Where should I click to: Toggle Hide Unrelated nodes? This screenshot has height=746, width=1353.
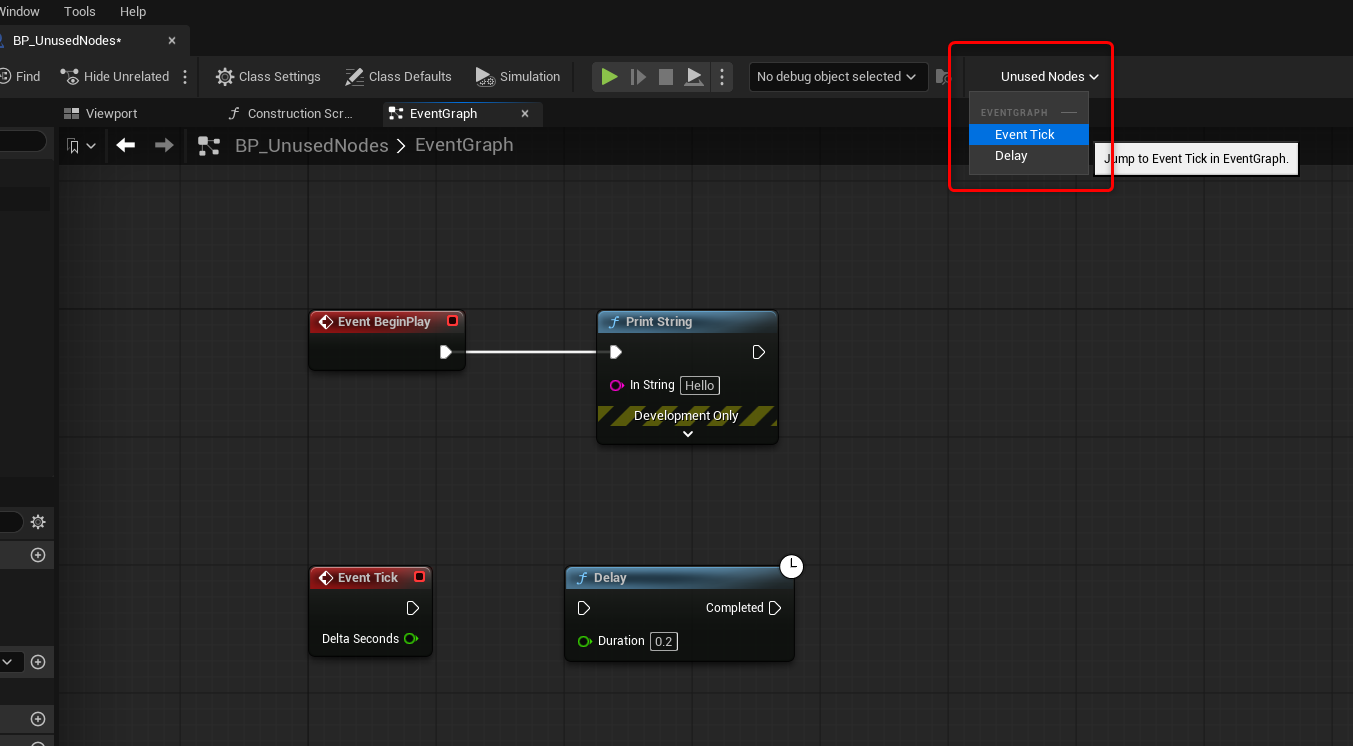[115, 77]
